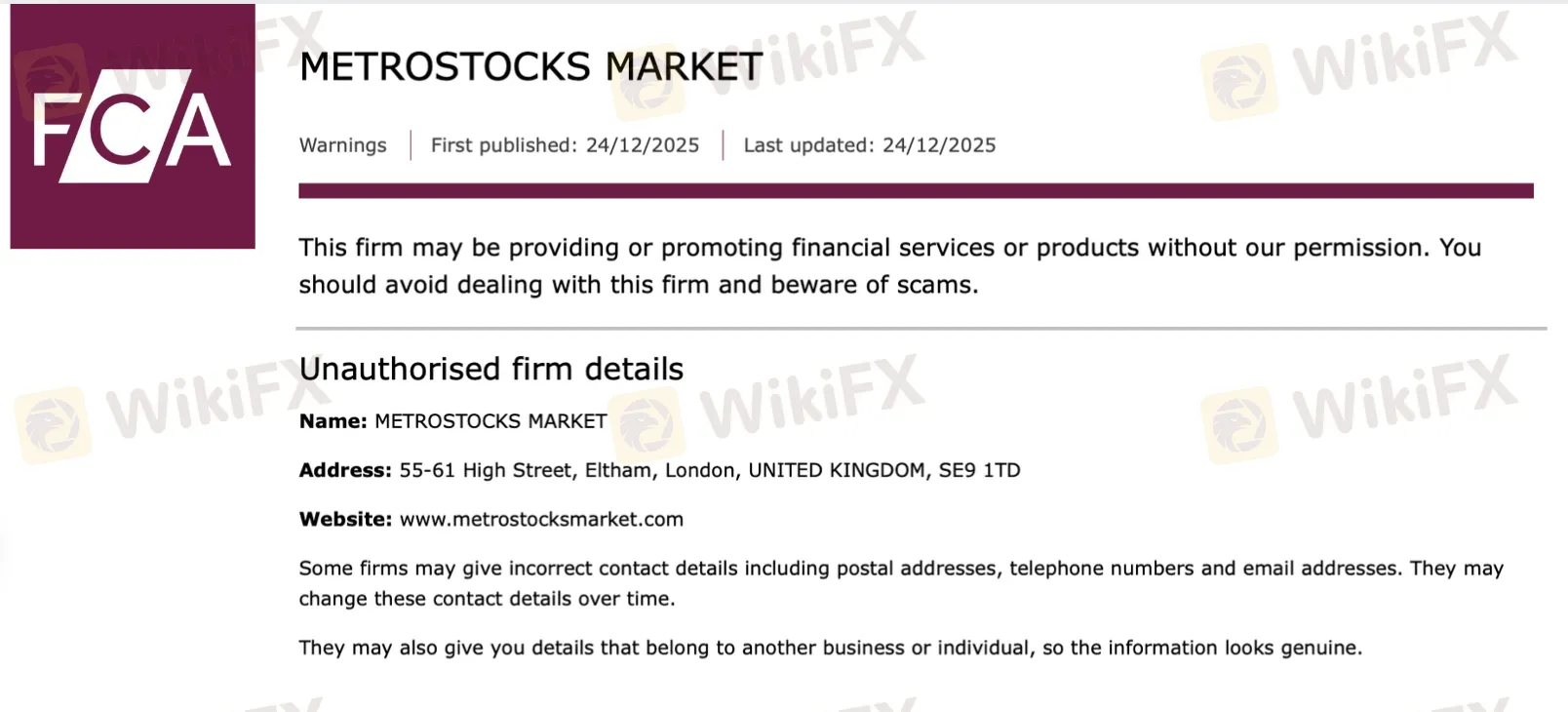1568x712 pixels.
Task: Click the First published date 24/12/2025
Action: click(x=642, y=145)
